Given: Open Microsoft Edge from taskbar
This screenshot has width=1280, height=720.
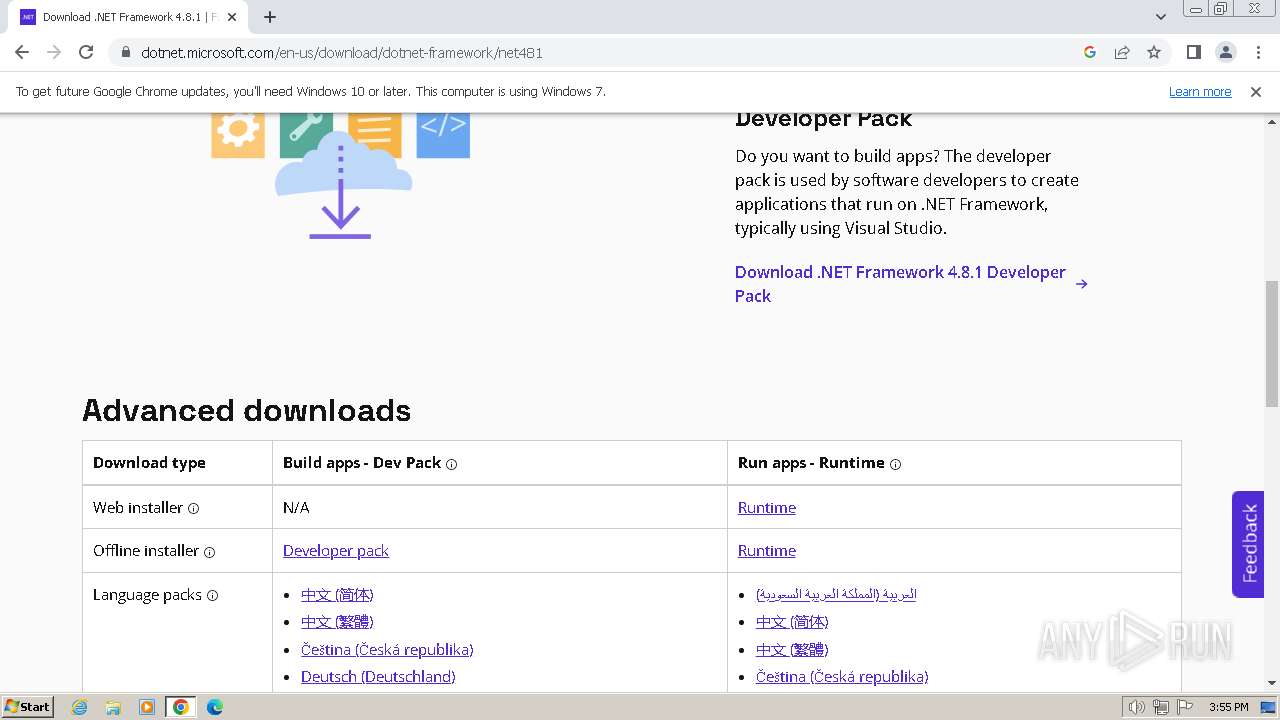Looking at the screenshot, I should pyautogui.click(x=215, y=707).
